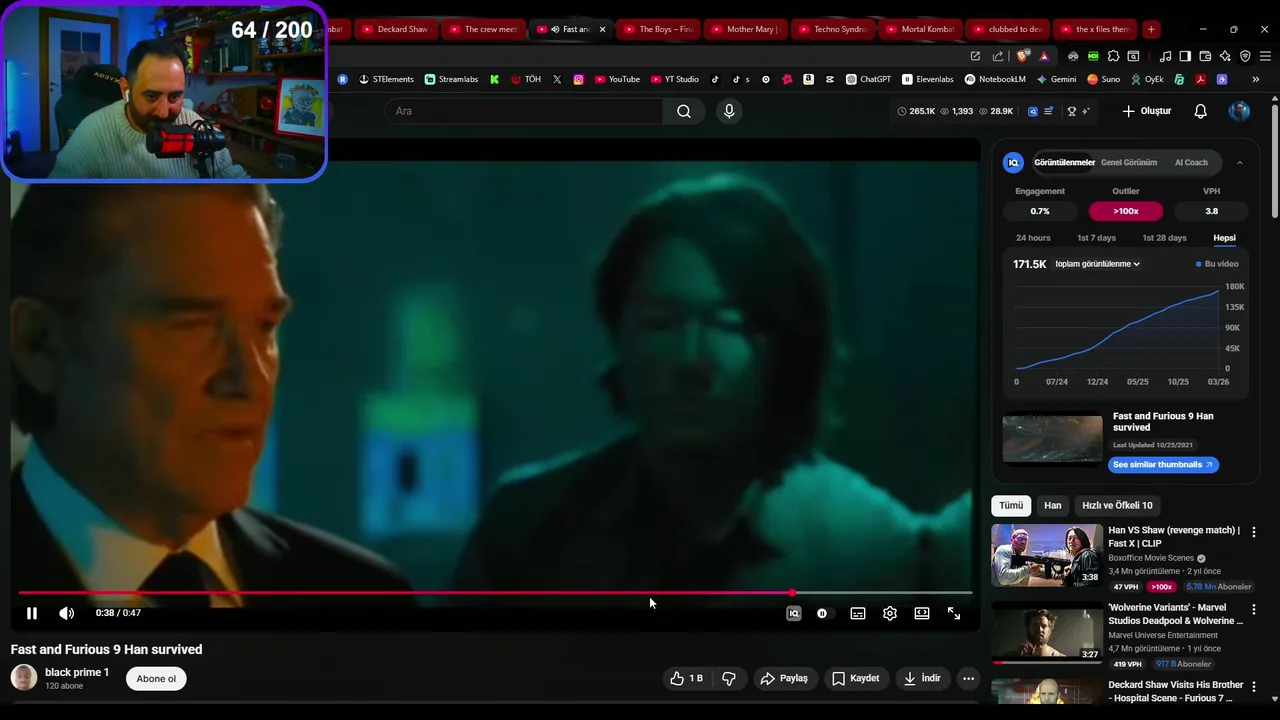Screen dimensions: 1280x720
Task: Collapse the vidIQ panel chevron
Action: point(1240,162)
